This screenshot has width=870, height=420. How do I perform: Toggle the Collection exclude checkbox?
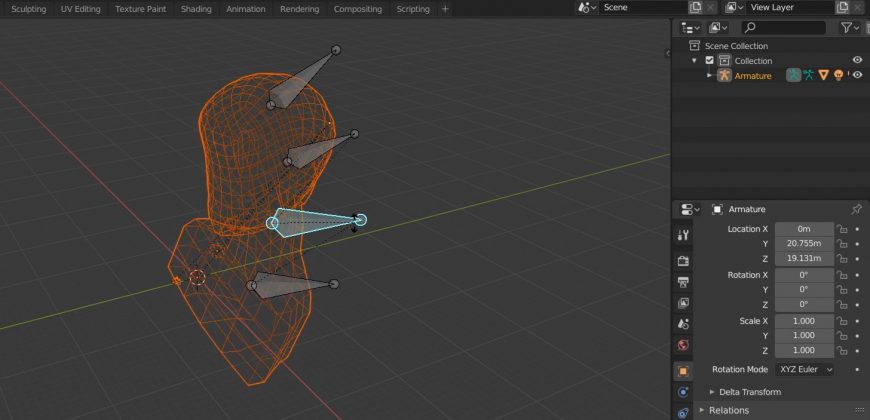(x=709, y=60)
